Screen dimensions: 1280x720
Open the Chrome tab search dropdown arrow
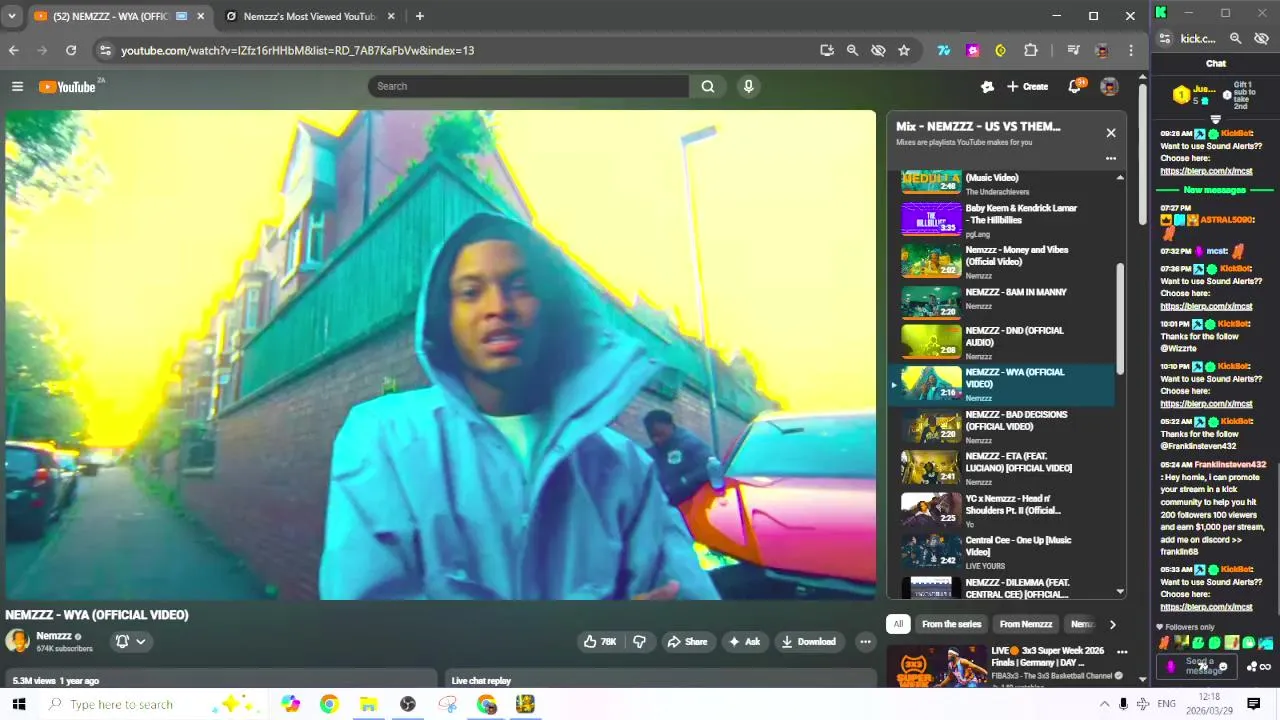point(12,16)
